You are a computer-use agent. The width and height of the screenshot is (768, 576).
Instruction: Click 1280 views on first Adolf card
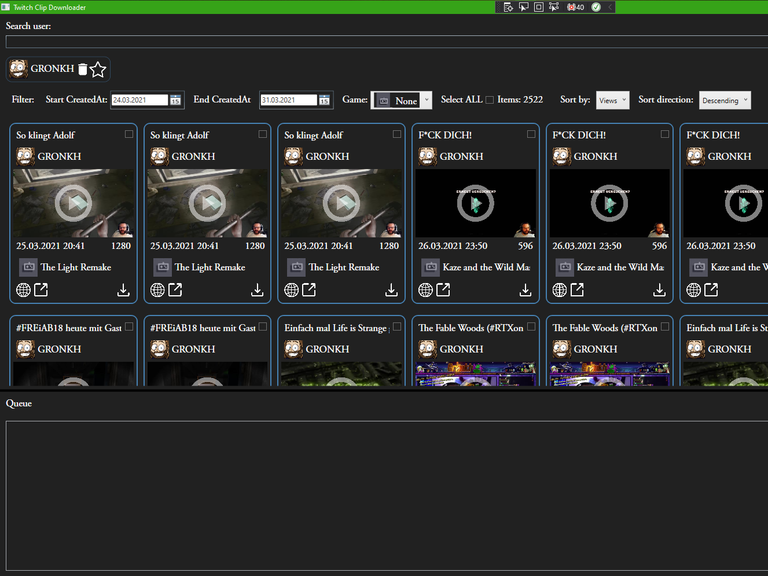tap(121, 246)
